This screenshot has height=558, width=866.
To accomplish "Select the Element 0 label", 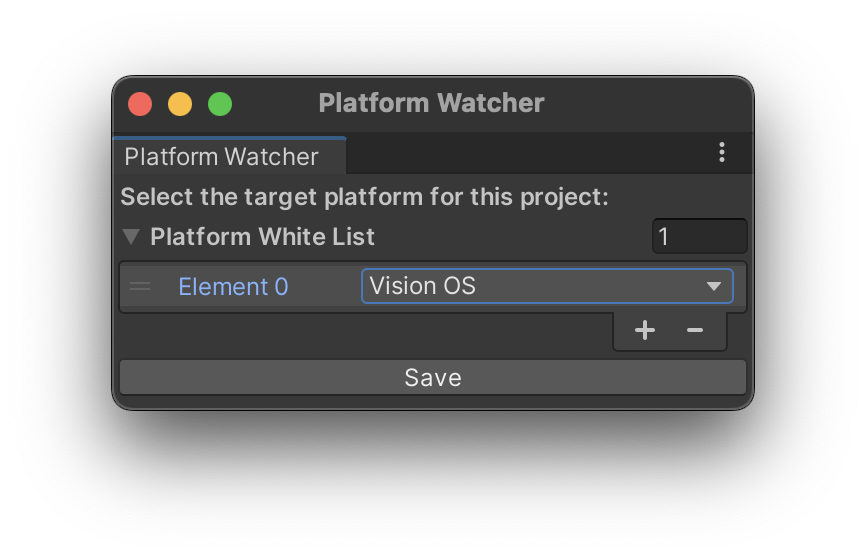I will [x=233, y=287].
